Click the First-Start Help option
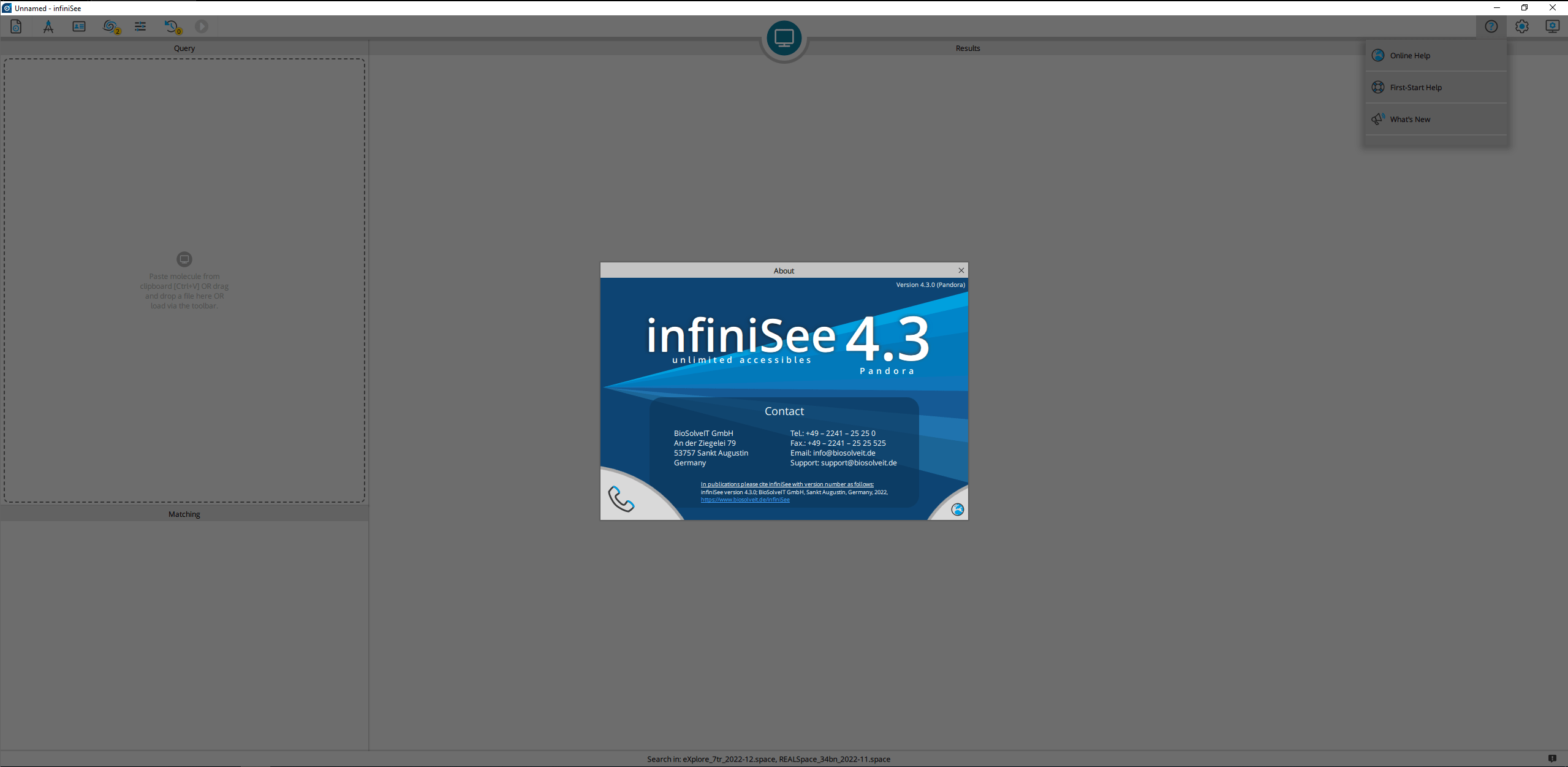Screen dimensions: 1568x767 pyautogui.click(x=1415, y=87)
